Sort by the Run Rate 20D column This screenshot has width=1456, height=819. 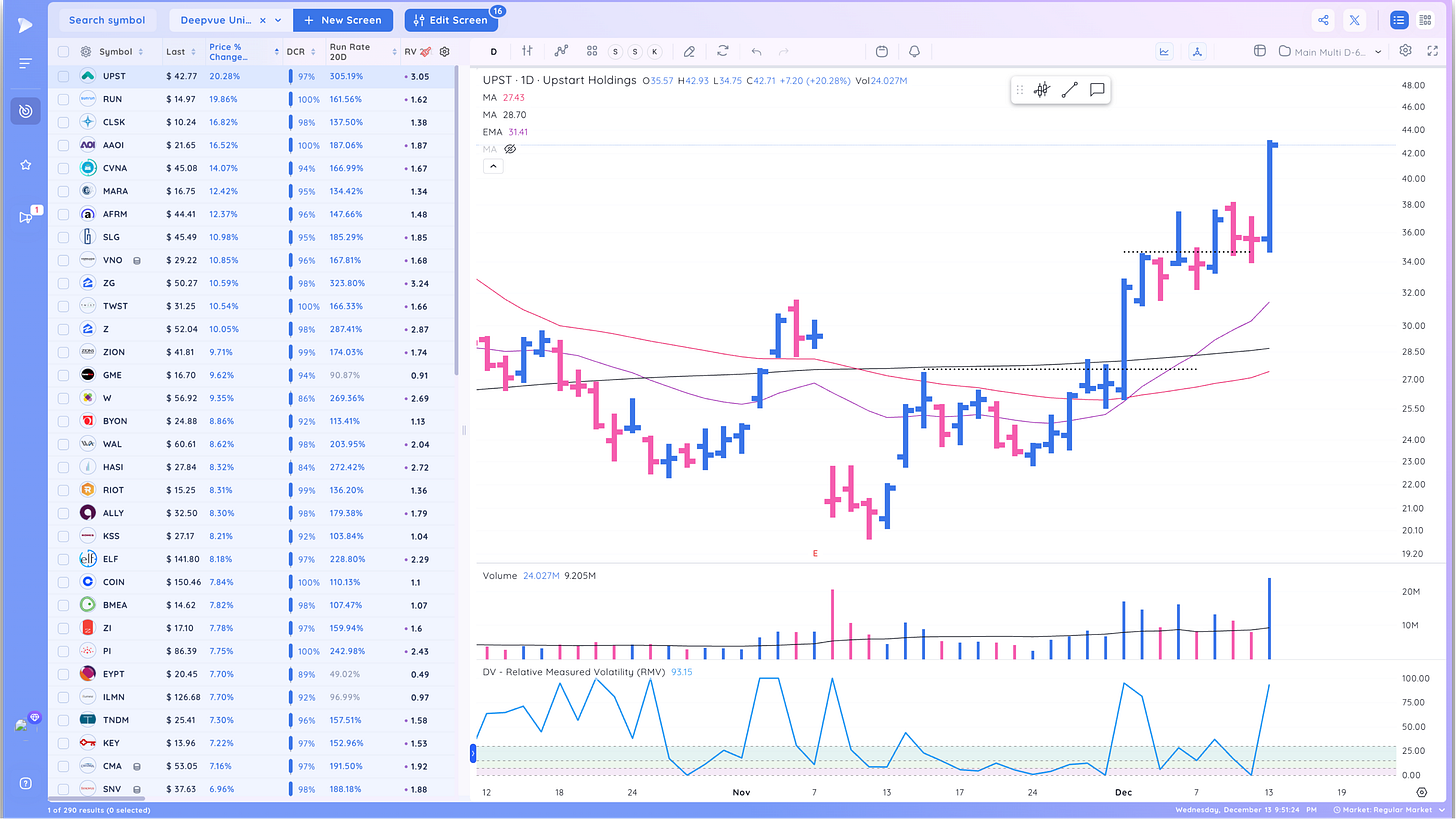point(393,51)
